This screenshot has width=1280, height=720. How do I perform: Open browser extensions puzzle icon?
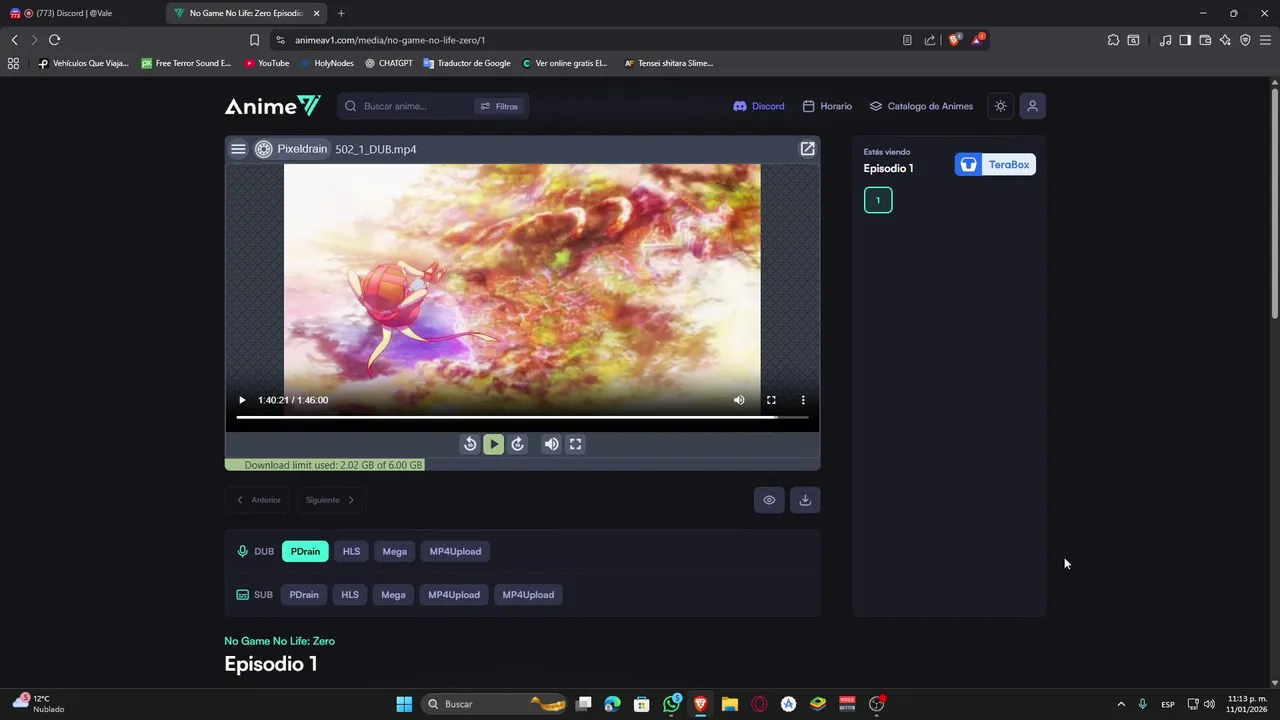1113,40
